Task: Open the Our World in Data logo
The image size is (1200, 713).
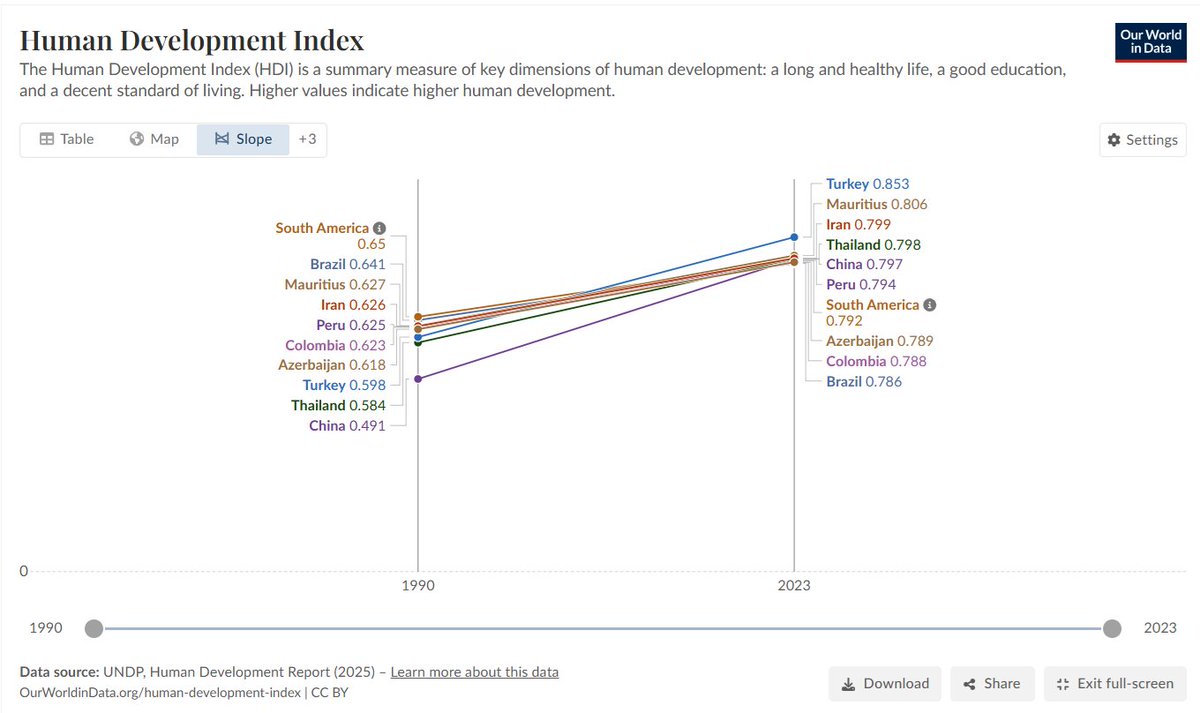Action: click(x=1150, y=42)
